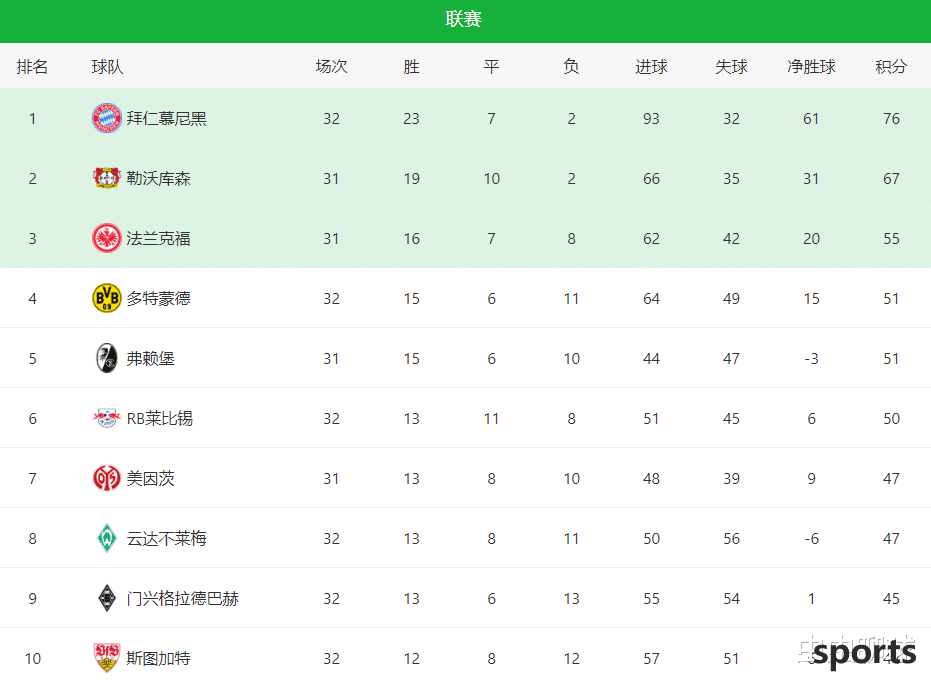Image resolution: width=931 pixels, height=684 pixels.
Task: Sort by the 积分 column header
Action: (x=891, y=66)
